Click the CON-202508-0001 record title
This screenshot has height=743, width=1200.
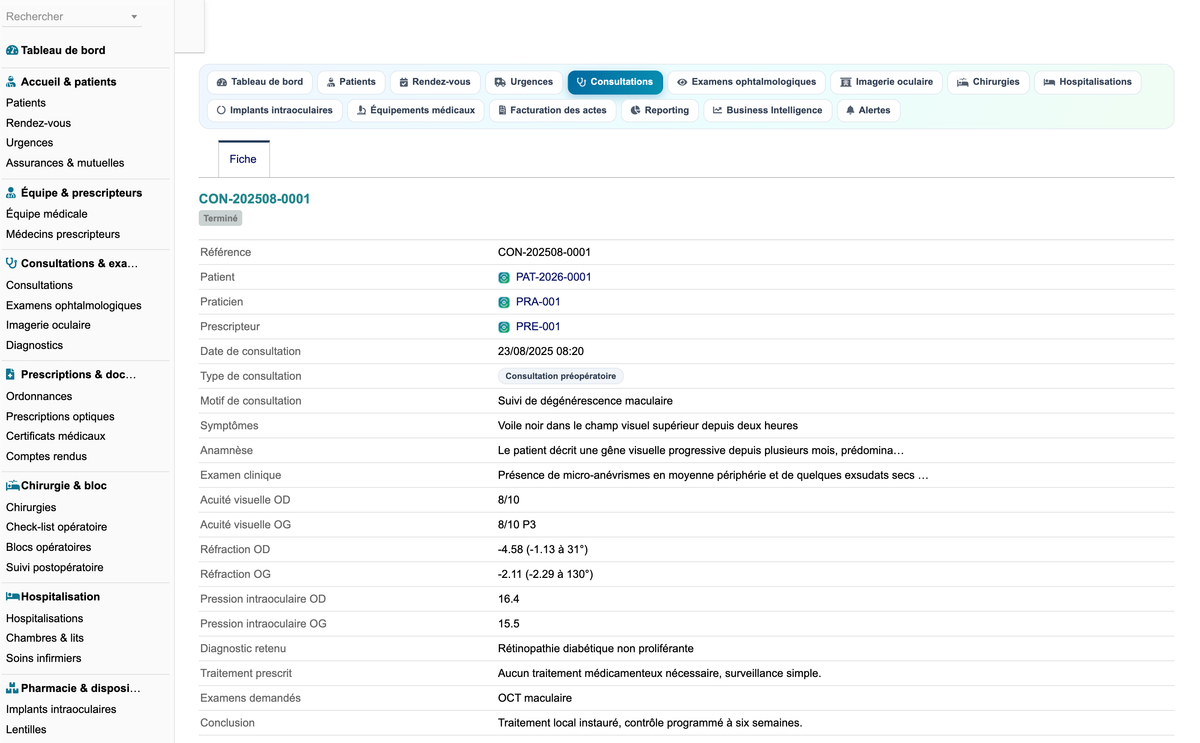[x=255, y=199]
